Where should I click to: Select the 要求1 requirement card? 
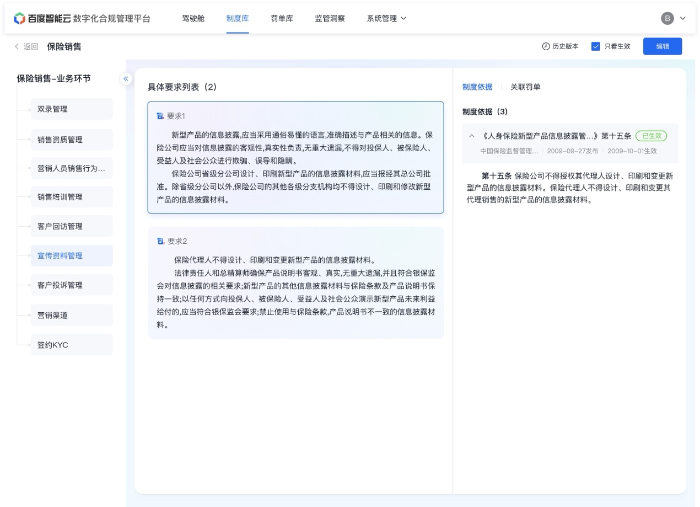pos(296,158)
